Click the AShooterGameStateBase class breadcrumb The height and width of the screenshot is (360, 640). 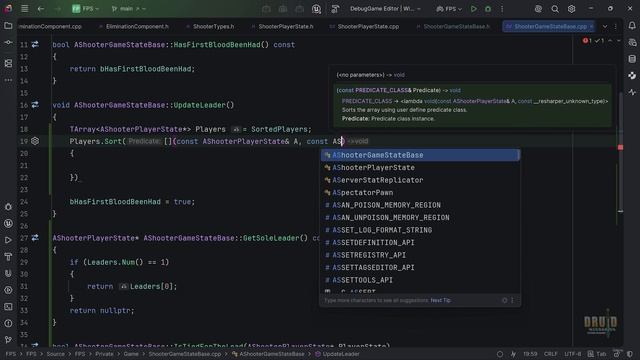(x=268, y=354)
